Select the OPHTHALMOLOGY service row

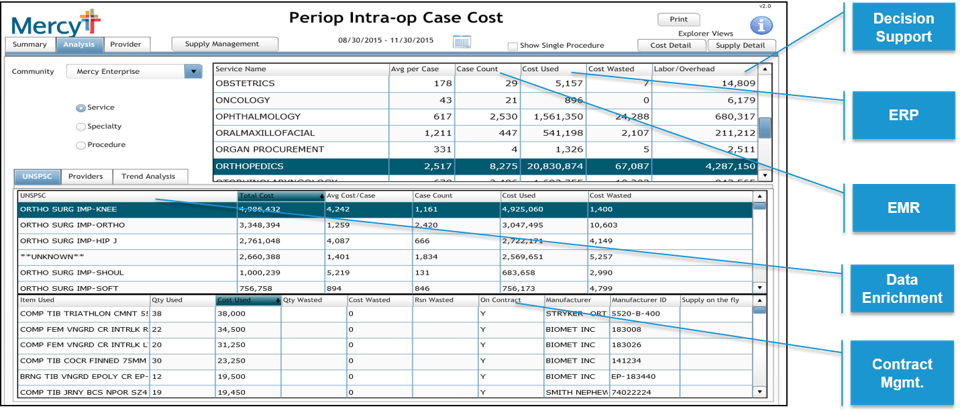point(300,117)
